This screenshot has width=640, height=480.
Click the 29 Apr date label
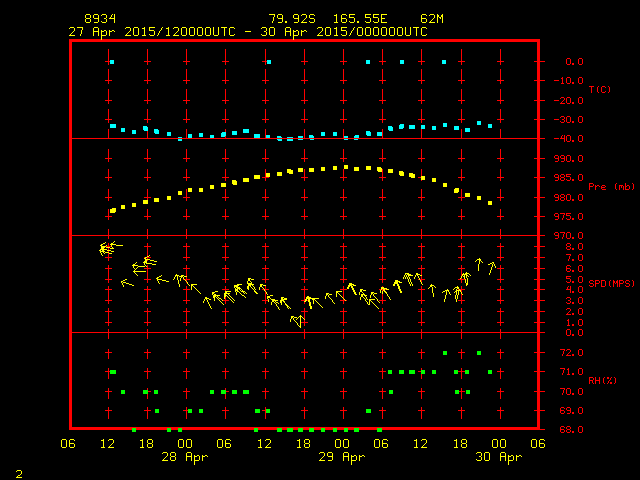(342, 457)
